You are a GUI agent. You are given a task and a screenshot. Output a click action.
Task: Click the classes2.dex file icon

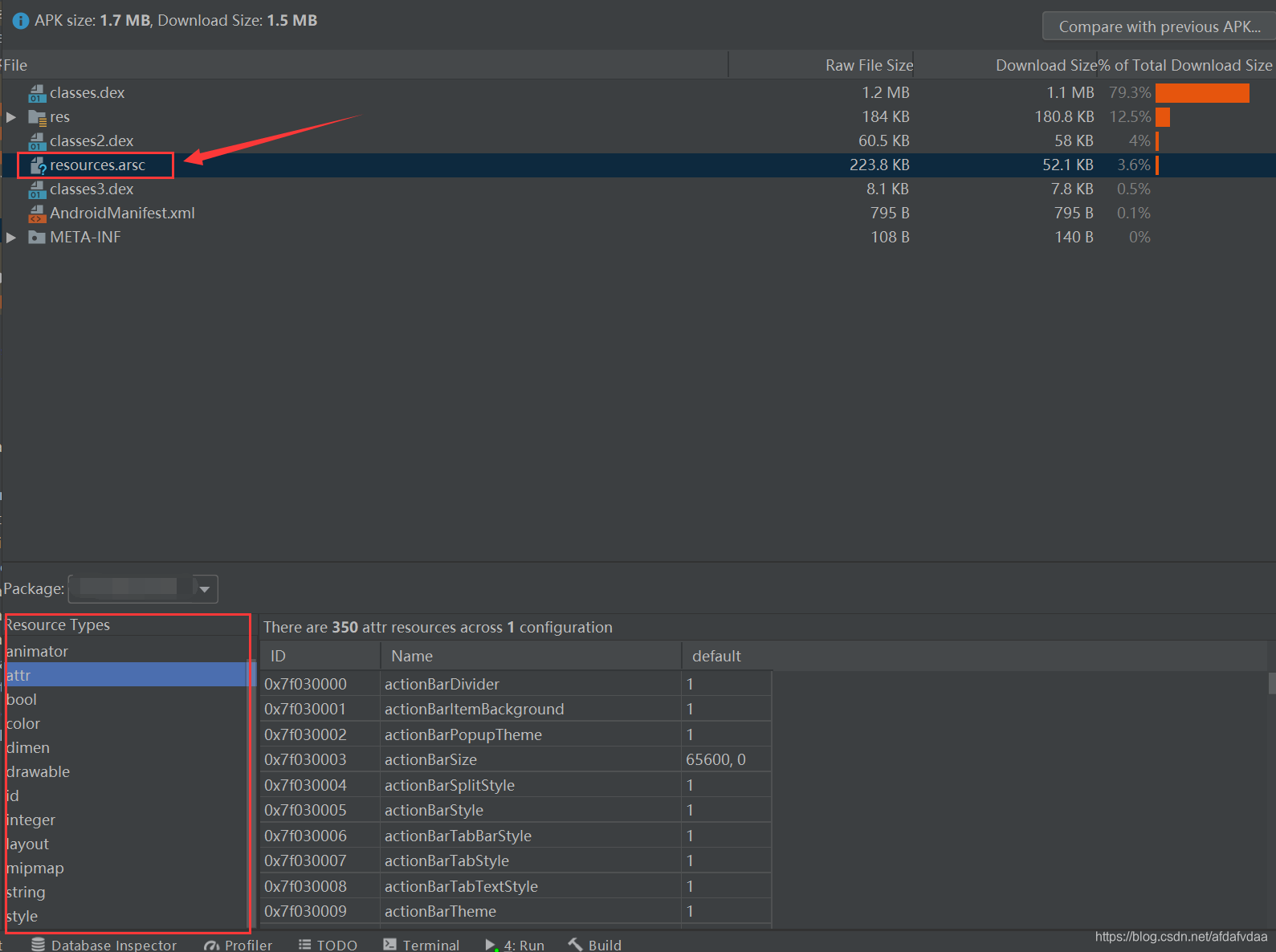click(37, 141)
